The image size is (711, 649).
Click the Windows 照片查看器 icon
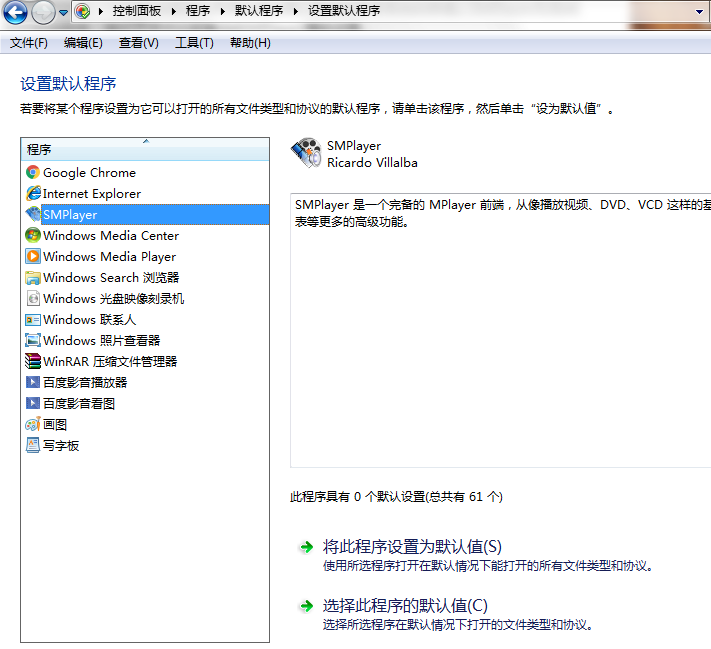tap(33, 340)
